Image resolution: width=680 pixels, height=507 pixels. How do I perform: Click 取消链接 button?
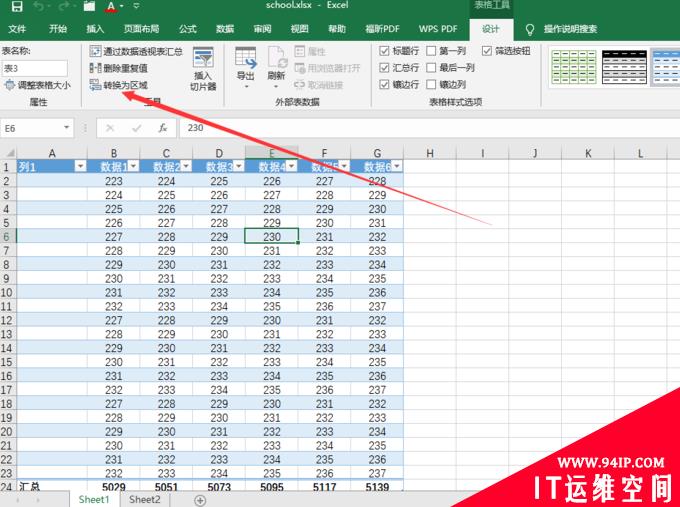click(318, 85)
